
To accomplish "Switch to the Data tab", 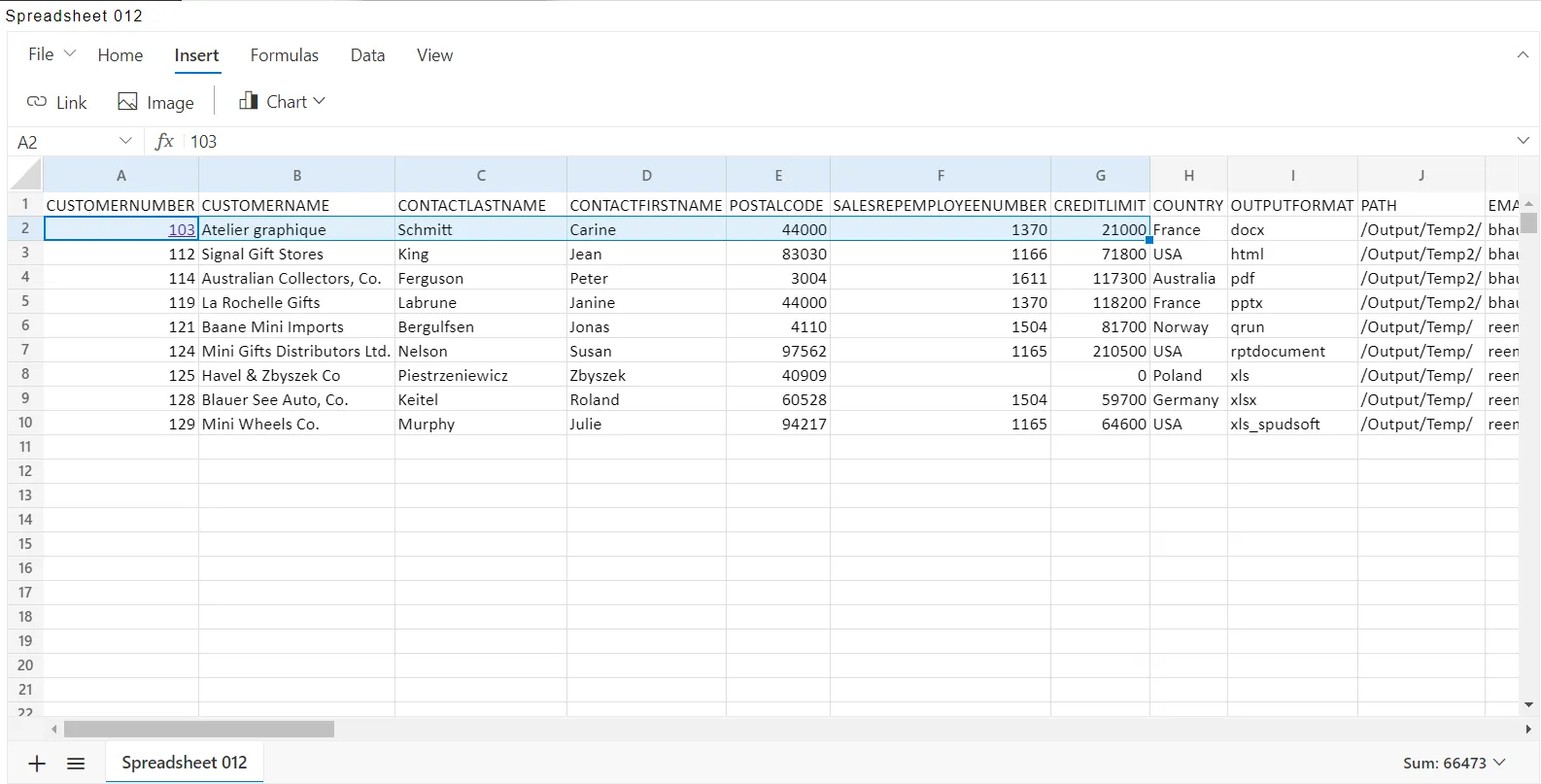I will click(367, 55).
